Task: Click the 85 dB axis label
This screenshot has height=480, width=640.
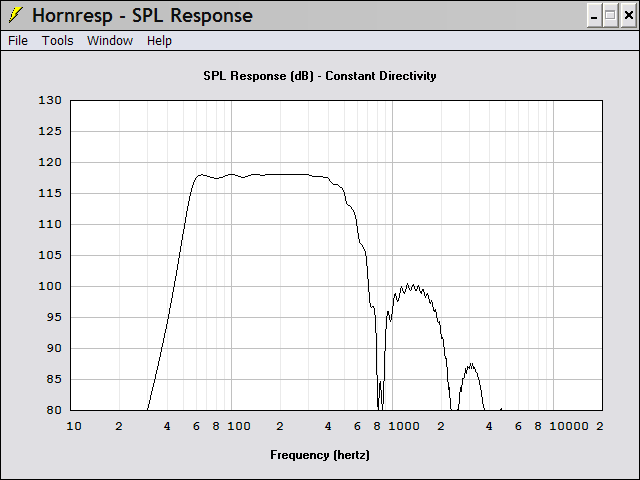Action: pyautogui.click(x=52, y=379)
